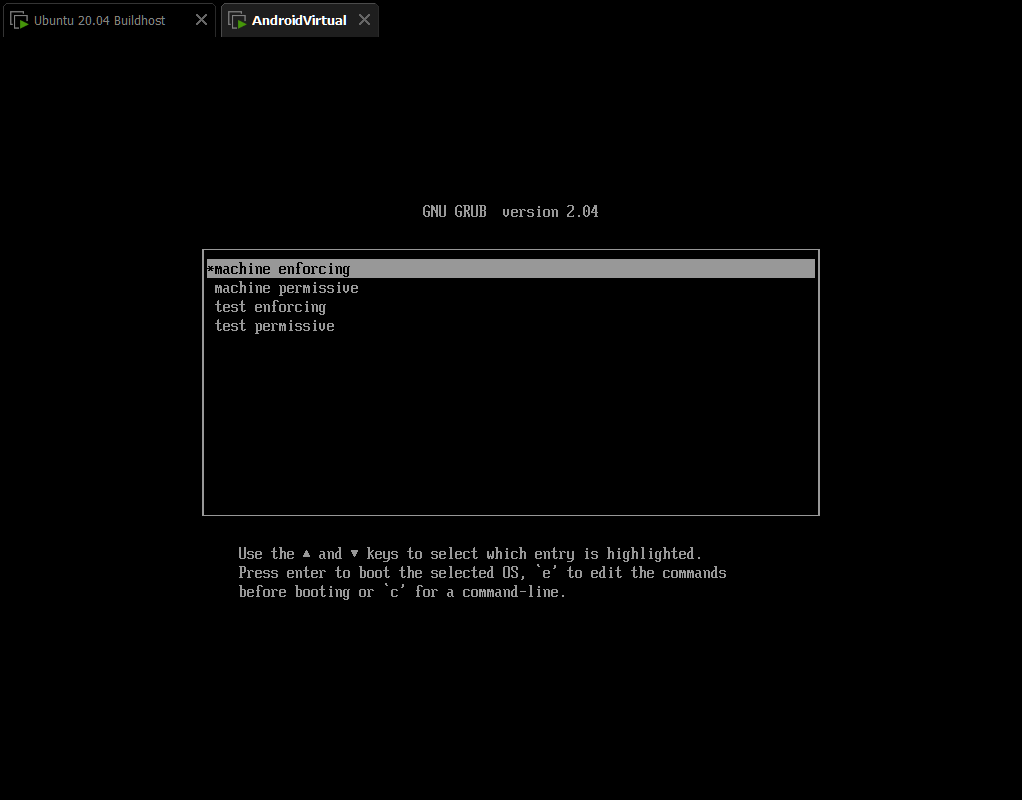
Task: Click the up arrow symbol in help text
Action: (306, 554)
